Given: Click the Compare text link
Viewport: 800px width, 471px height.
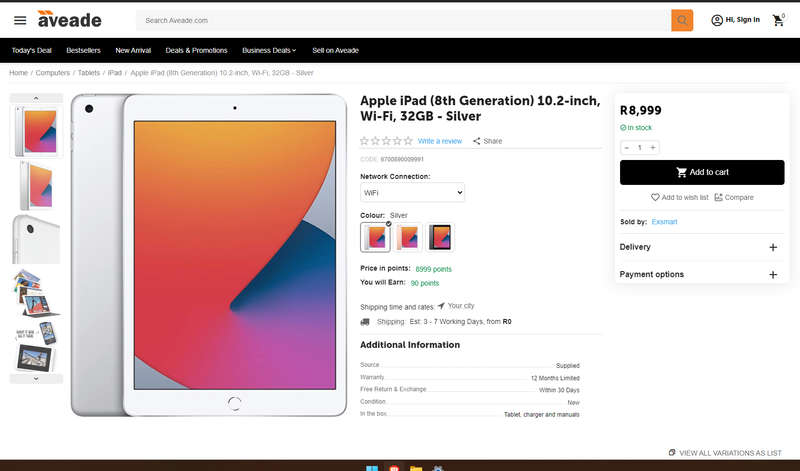Looking at the screenshot, I should (x=739, y=197).
